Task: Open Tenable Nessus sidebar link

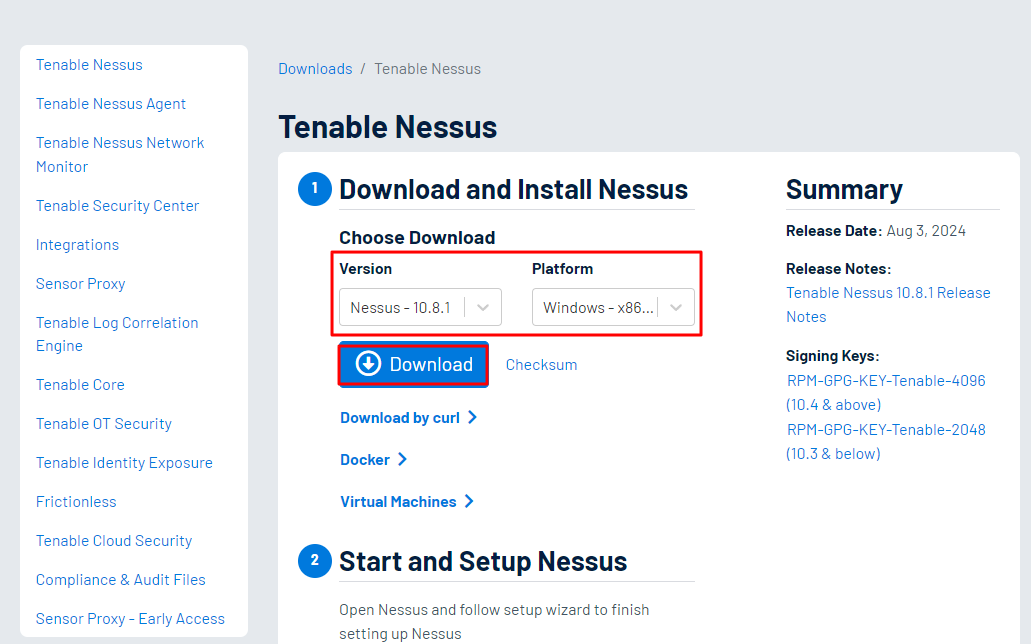Action: point(89,65)
